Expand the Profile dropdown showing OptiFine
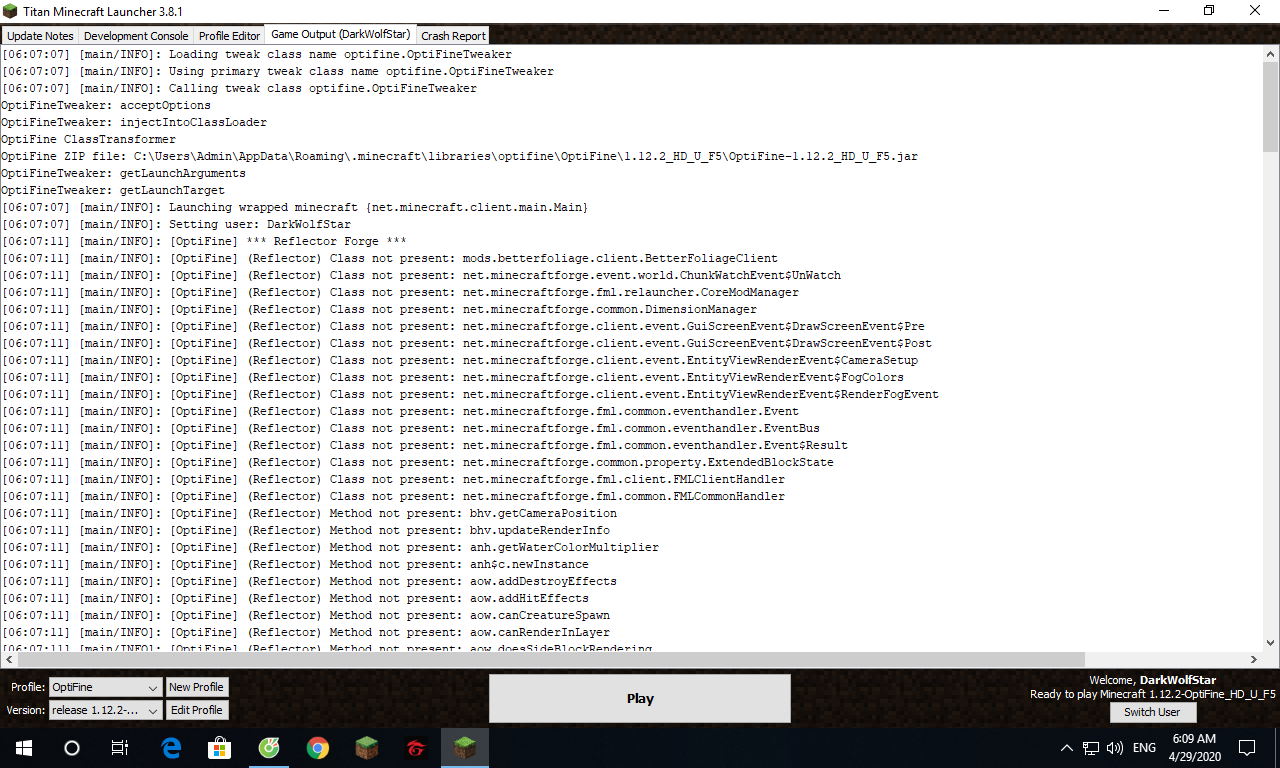This screenshot has width=1280, height=768. click(105, 687)
